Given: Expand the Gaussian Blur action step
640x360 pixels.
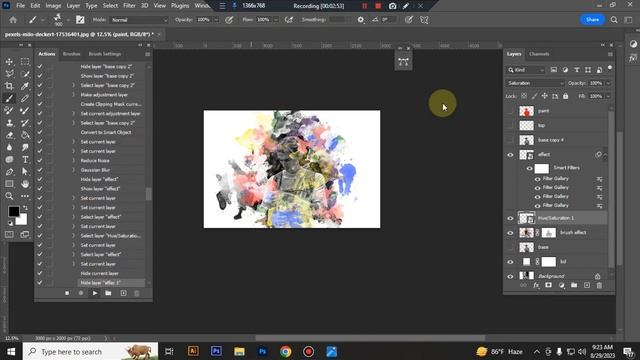Looking at the screenshot, I should (73, 170).
